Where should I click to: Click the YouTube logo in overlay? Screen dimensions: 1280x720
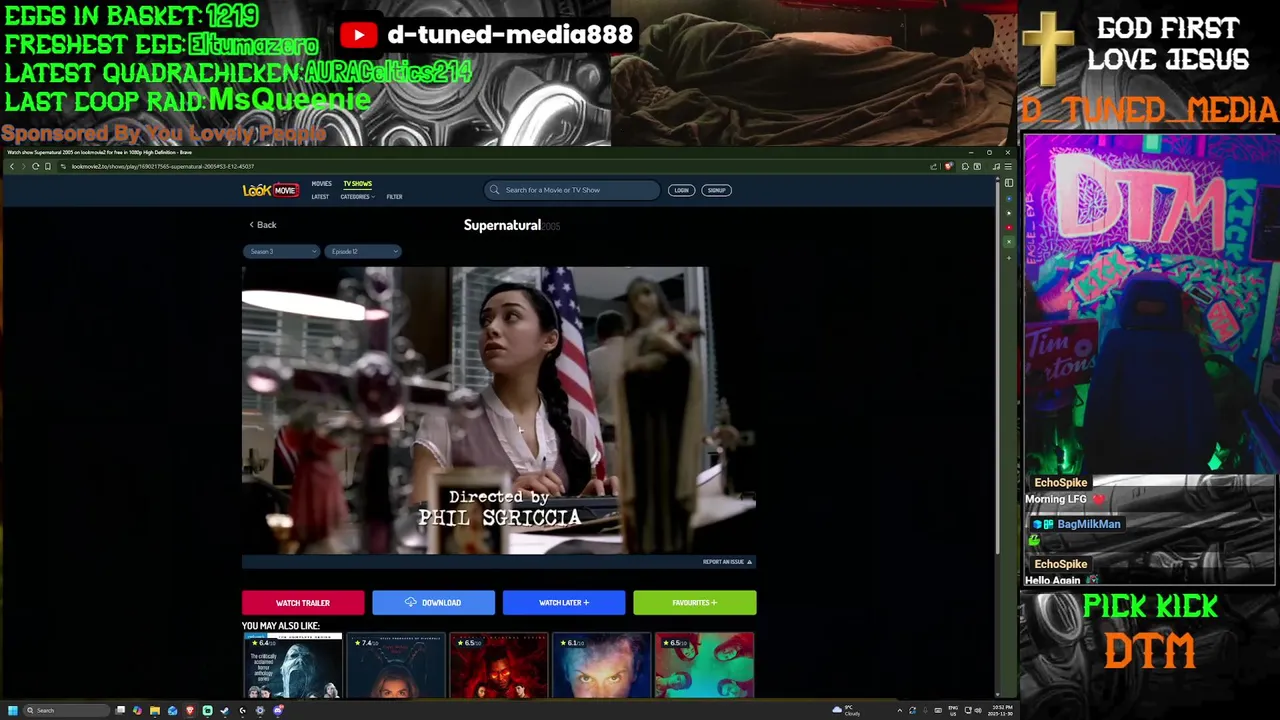click(358, 35)
